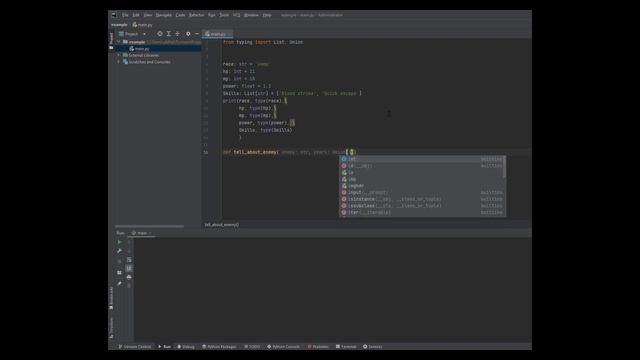
Task: Choose 'issubclass' completion suggestion
Action: 422,206
